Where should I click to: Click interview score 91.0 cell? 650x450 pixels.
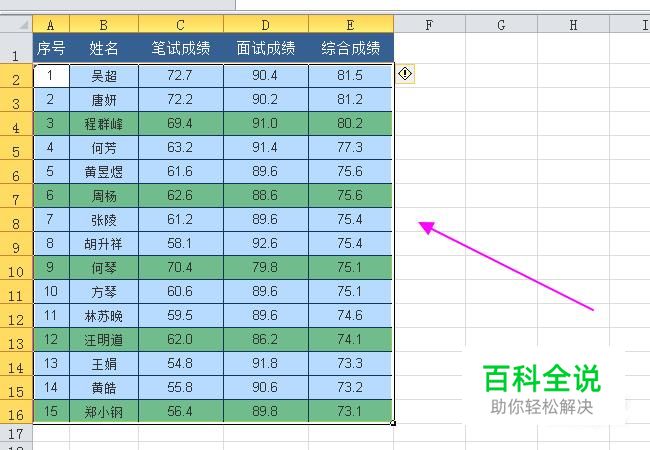pos(266,123)
